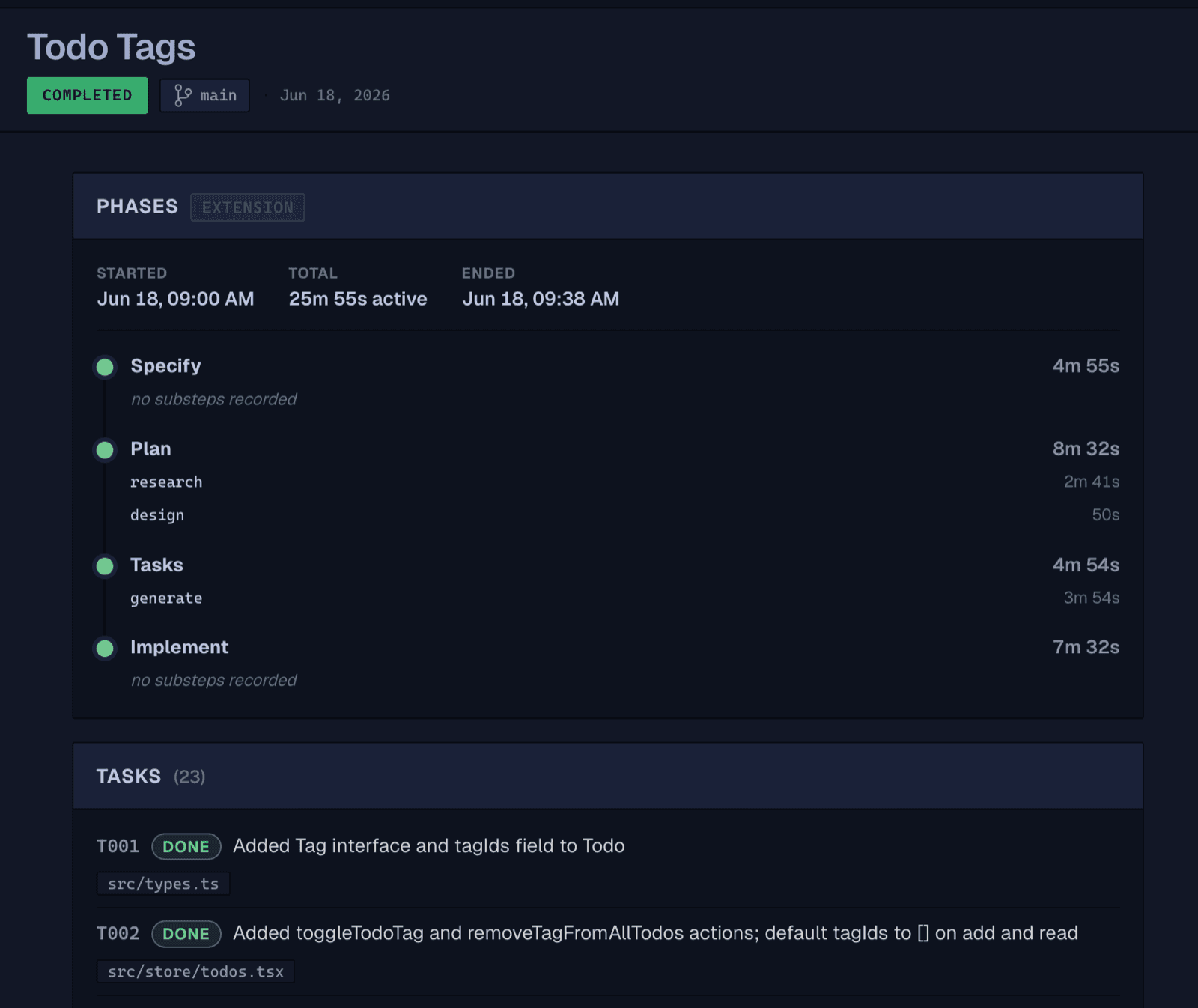Click the green Plan phase status dot

105,450
